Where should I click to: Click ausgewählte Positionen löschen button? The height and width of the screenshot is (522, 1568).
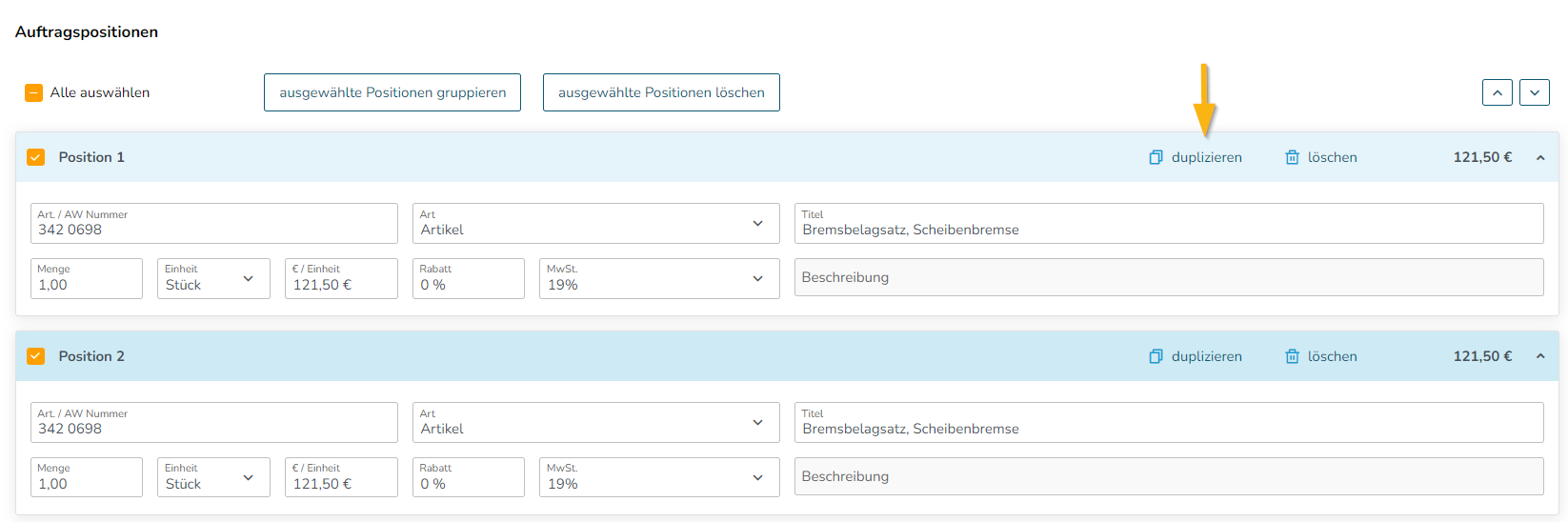point(661,92)
